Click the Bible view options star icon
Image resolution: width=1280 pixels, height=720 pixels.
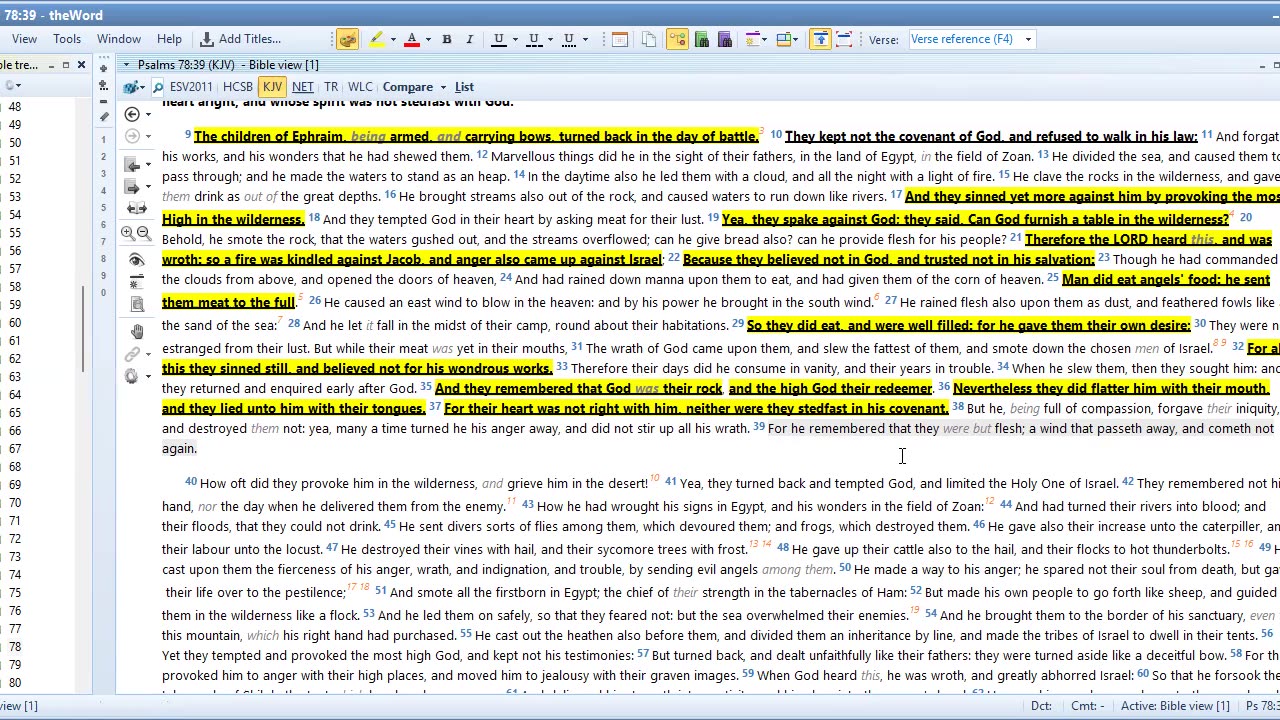tap(137, 282)
